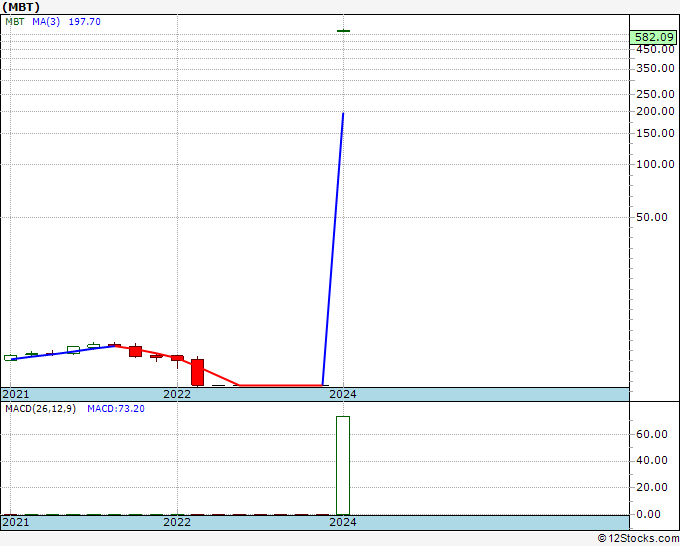Click the 20.00 MACD axis label
Viewport: 680px width, 546px height.
pyautogui.click(x=652, y=487)
